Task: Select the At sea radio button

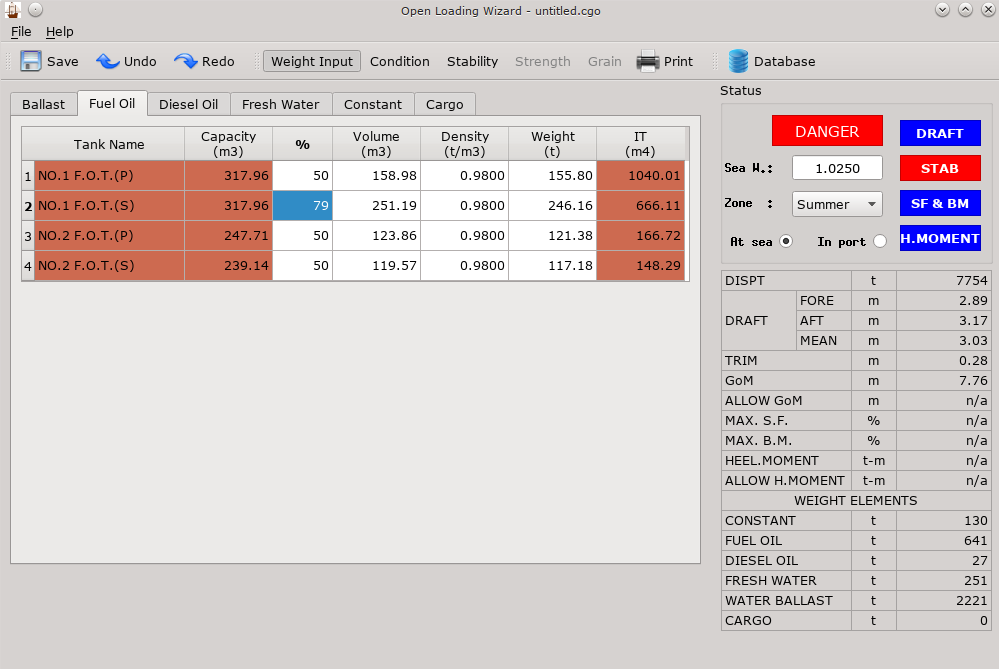Action: point(785,241)
